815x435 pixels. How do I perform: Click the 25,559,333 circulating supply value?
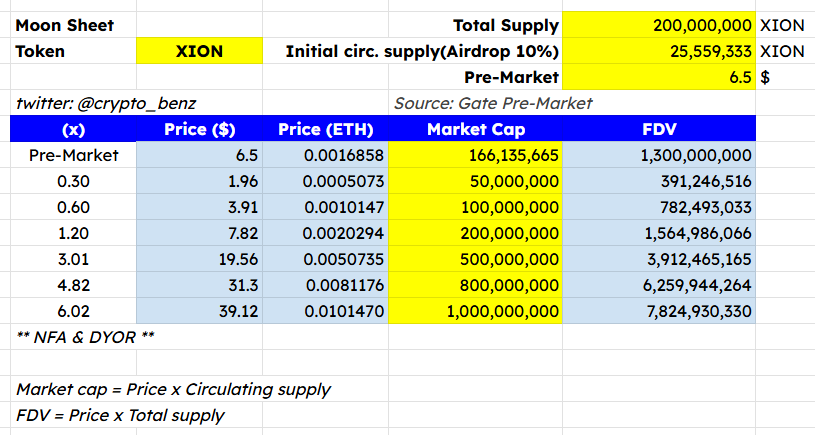point(659,51)
